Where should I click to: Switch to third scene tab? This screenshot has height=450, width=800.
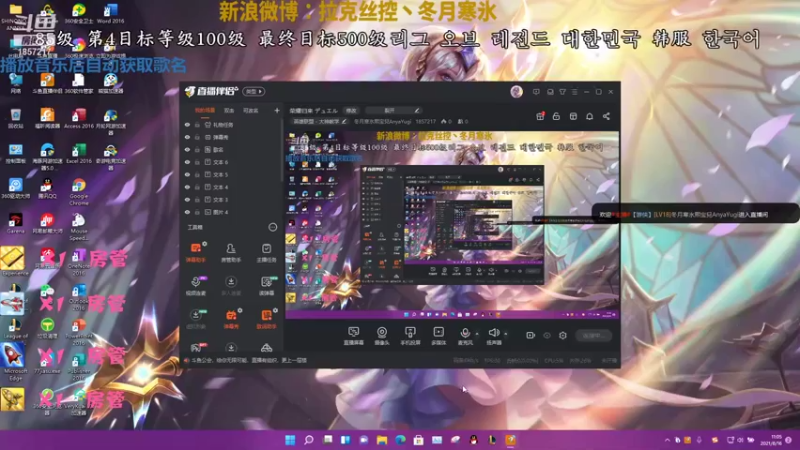coord(251,110)
